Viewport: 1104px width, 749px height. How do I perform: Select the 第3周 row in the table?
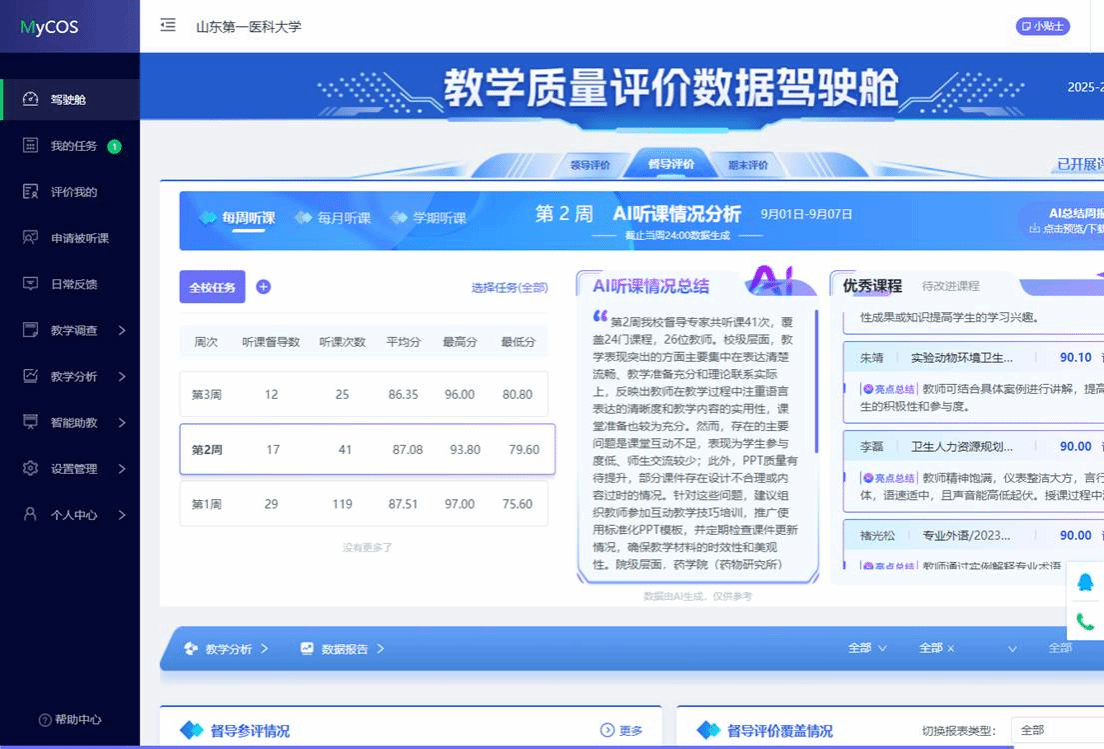click(x=363, y=394)
